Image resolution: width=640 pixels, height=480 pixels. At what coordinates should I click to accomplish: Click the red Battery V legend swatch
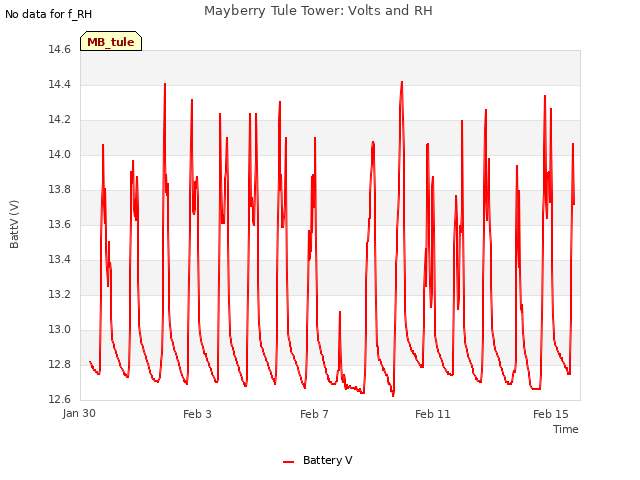coord(288,462)
